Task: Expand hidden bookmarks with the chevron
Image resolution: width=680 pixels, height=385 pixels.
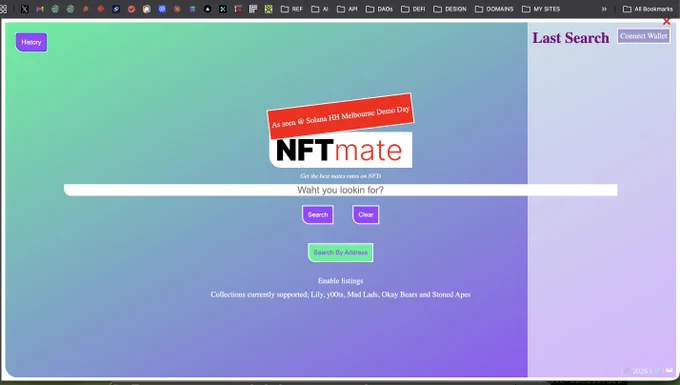Action: 604,9
